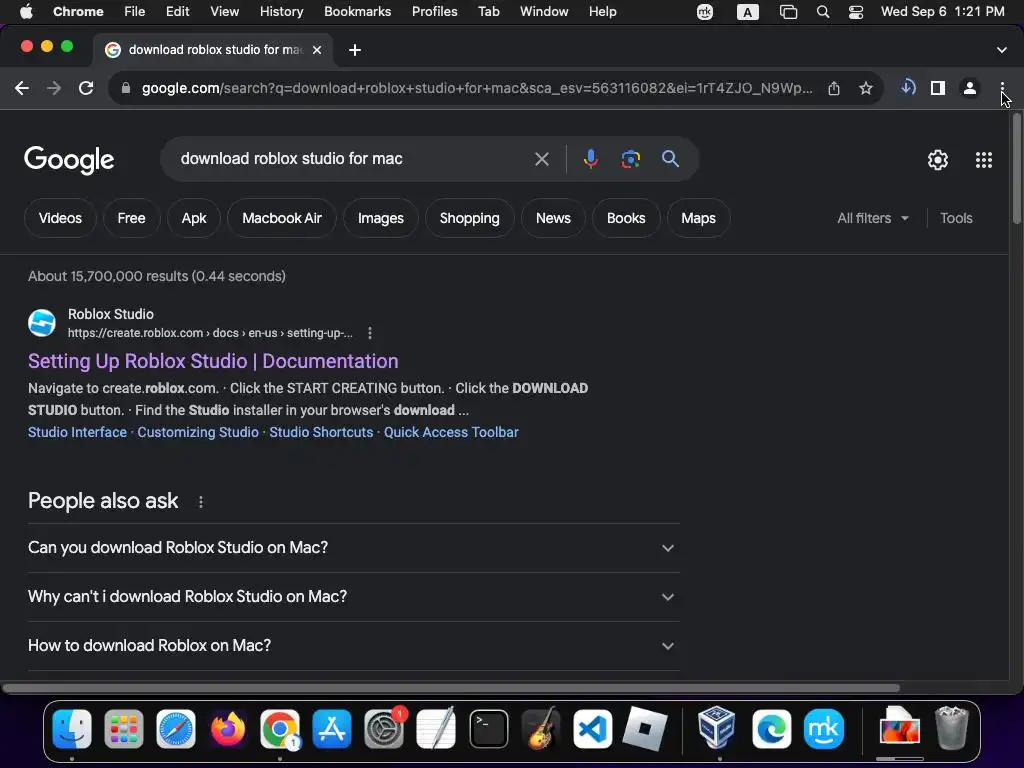The image size is (1024, 768).
Task: Share this page from the address bar
Action: click(x=834, y=88)
